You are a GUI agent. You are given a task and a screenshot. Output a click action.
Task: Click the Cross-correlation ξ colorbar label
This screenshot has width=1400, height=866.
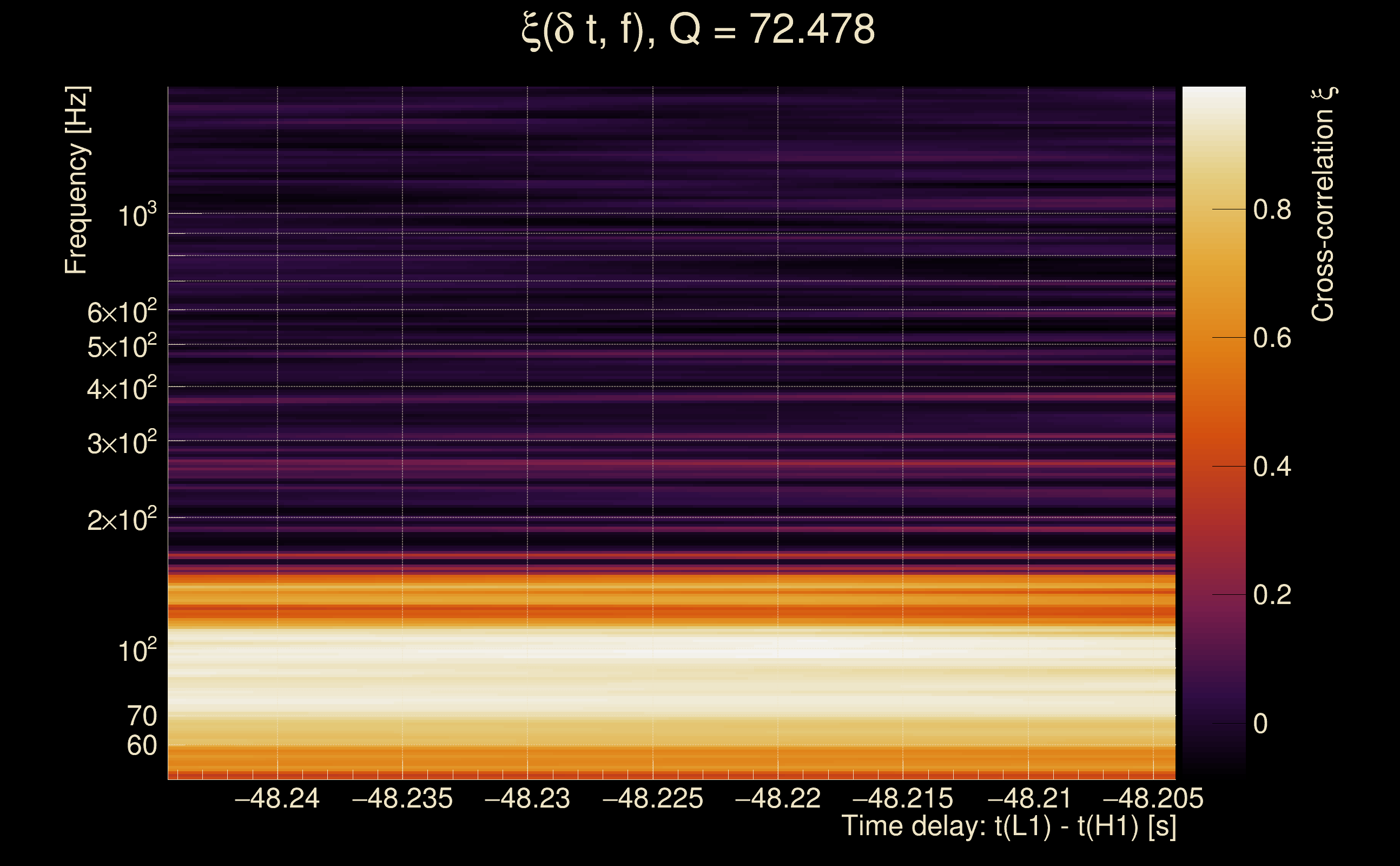(1323, 205)
